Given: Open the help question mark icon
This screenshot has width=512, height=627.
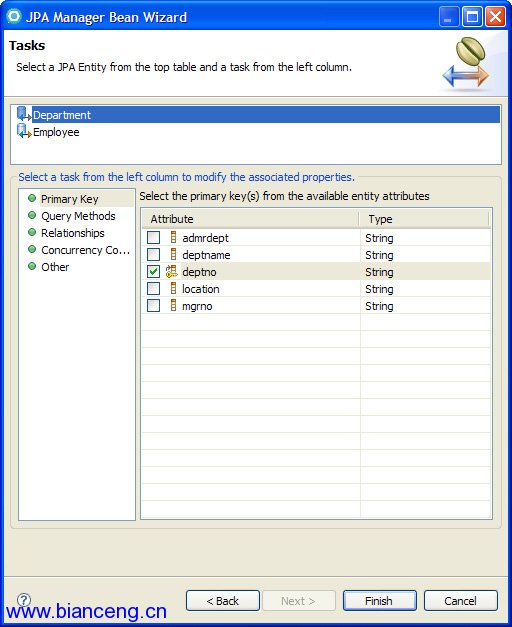Looking at the screenshot, I should coord(24,599).
